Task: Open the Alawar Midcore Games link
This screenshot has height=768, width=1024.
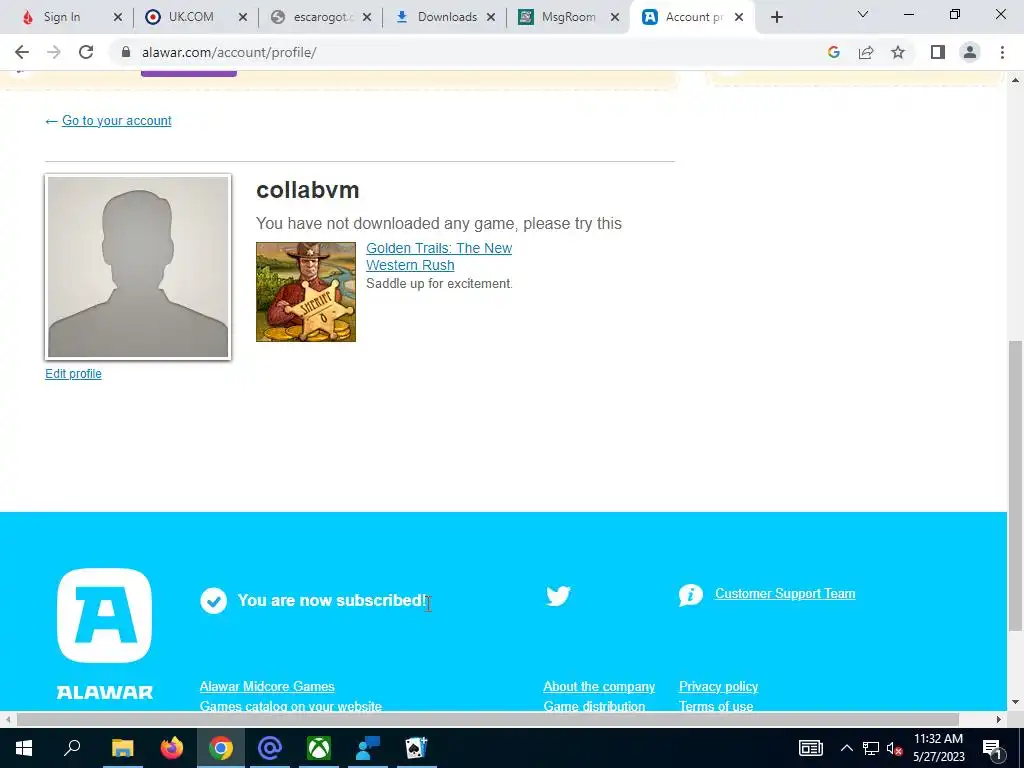Action: pyautogui.click(x=267, y=686)
